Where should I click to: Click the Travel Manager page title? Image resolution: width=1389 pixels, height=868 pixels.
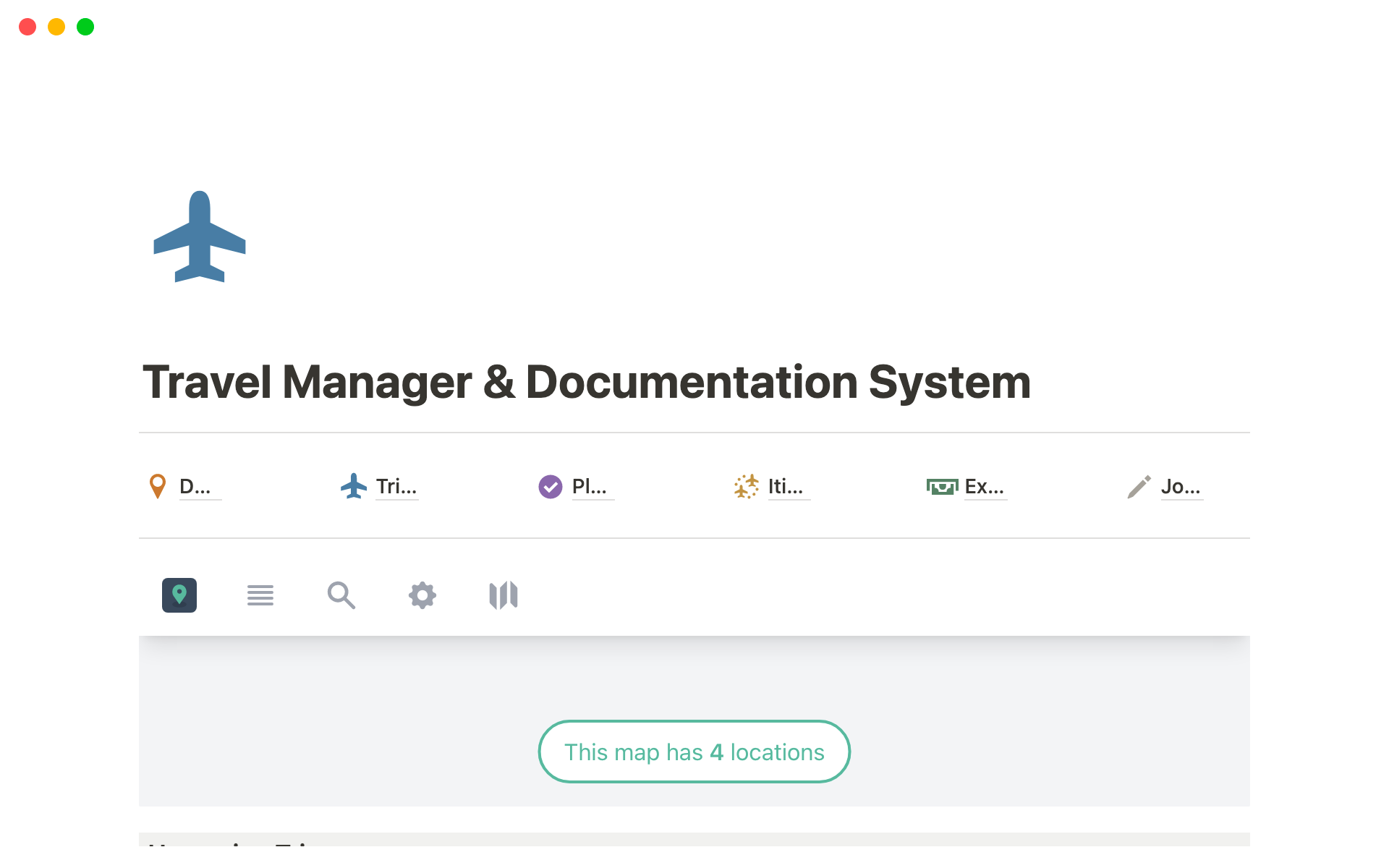pos(587,382)
